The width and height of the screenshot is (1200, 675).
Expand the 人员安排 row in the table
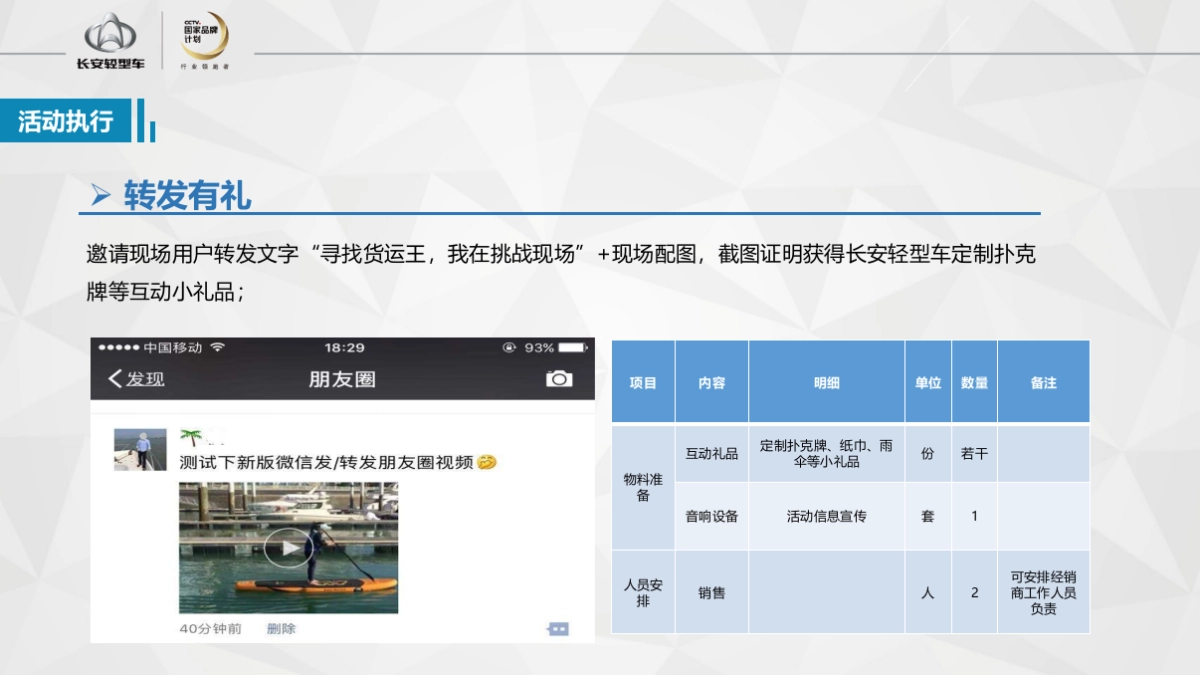[x=642, y=592]
